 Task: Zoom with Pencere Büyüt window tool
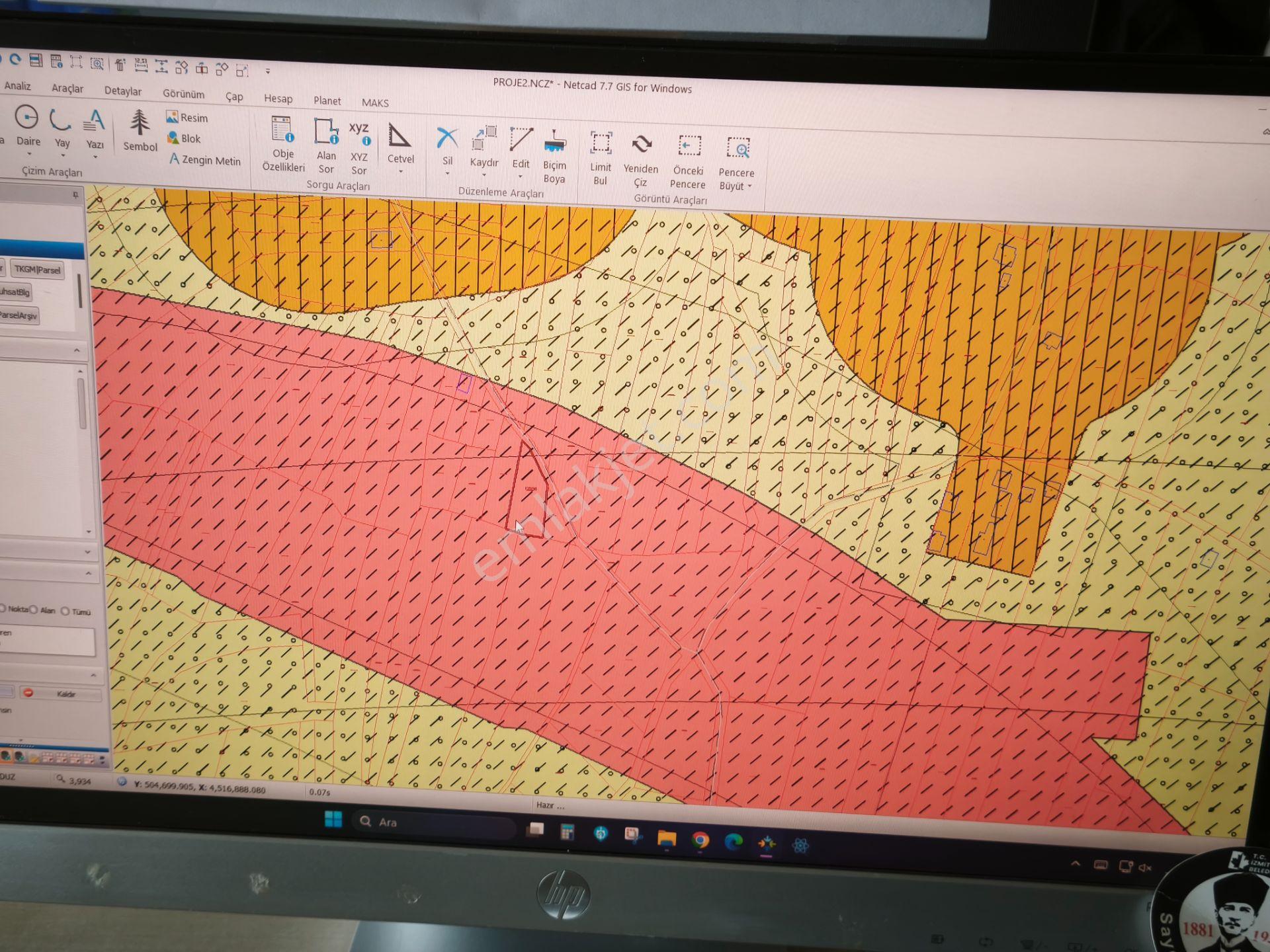pos(737,165)
